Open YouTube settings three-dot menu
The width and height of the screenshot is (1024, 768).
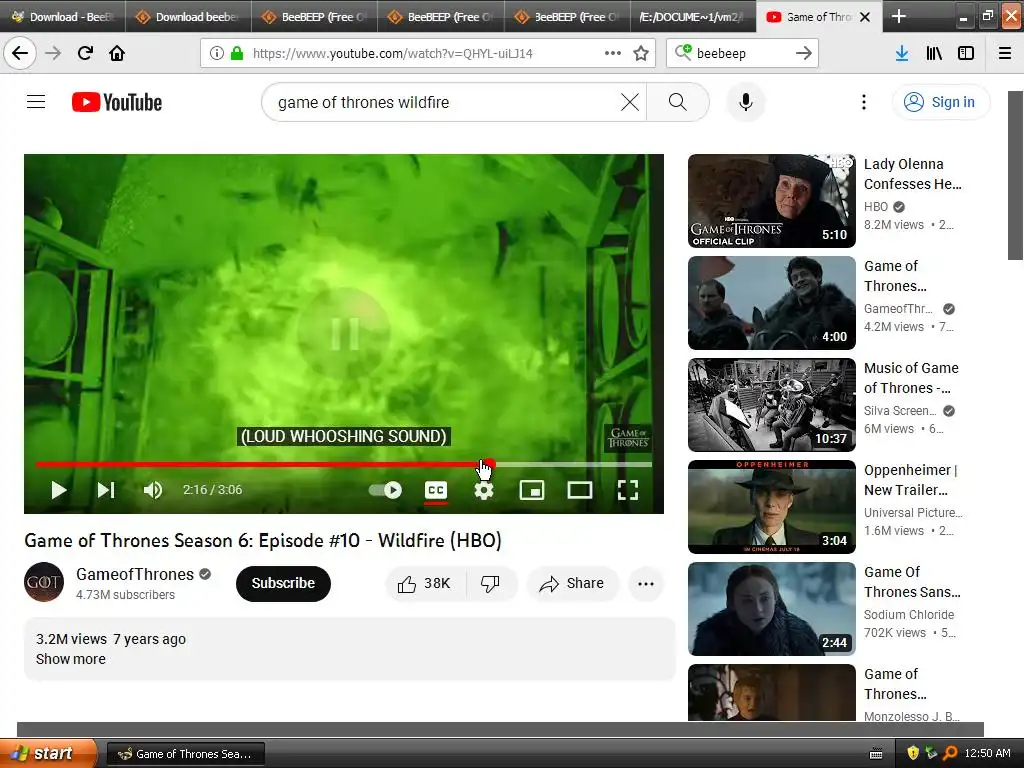click(863, 102)
